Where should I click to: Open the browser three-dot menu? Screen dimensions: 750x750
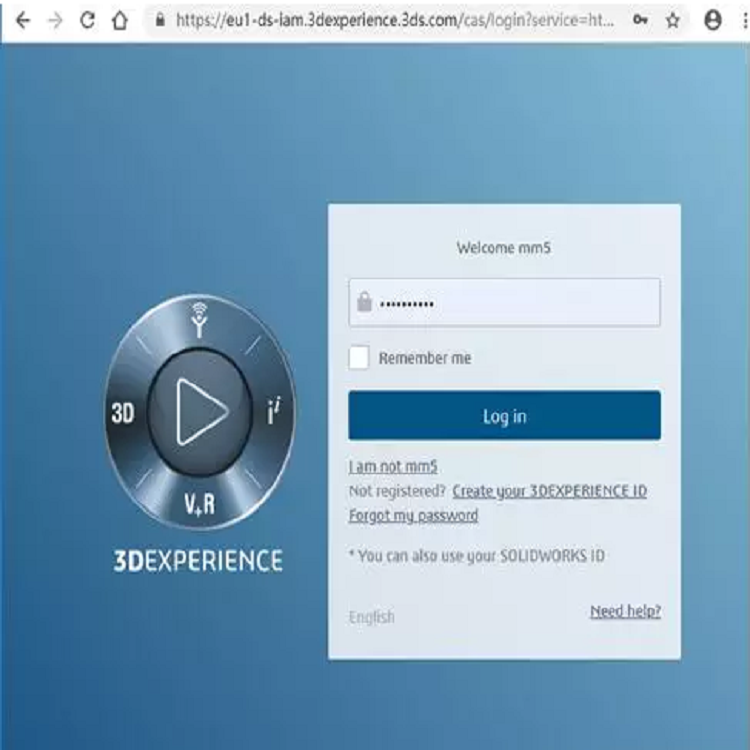(740, 20)
